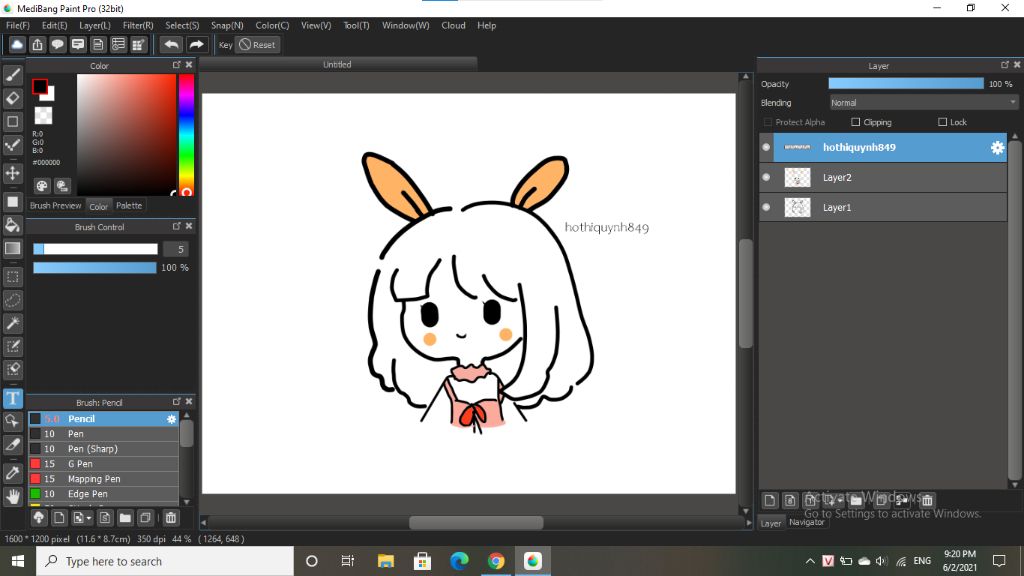Image resolution: width=1024 pixels, height=576 pixels.
Task: Choose the Select Eraser tool
Action: 12,370
